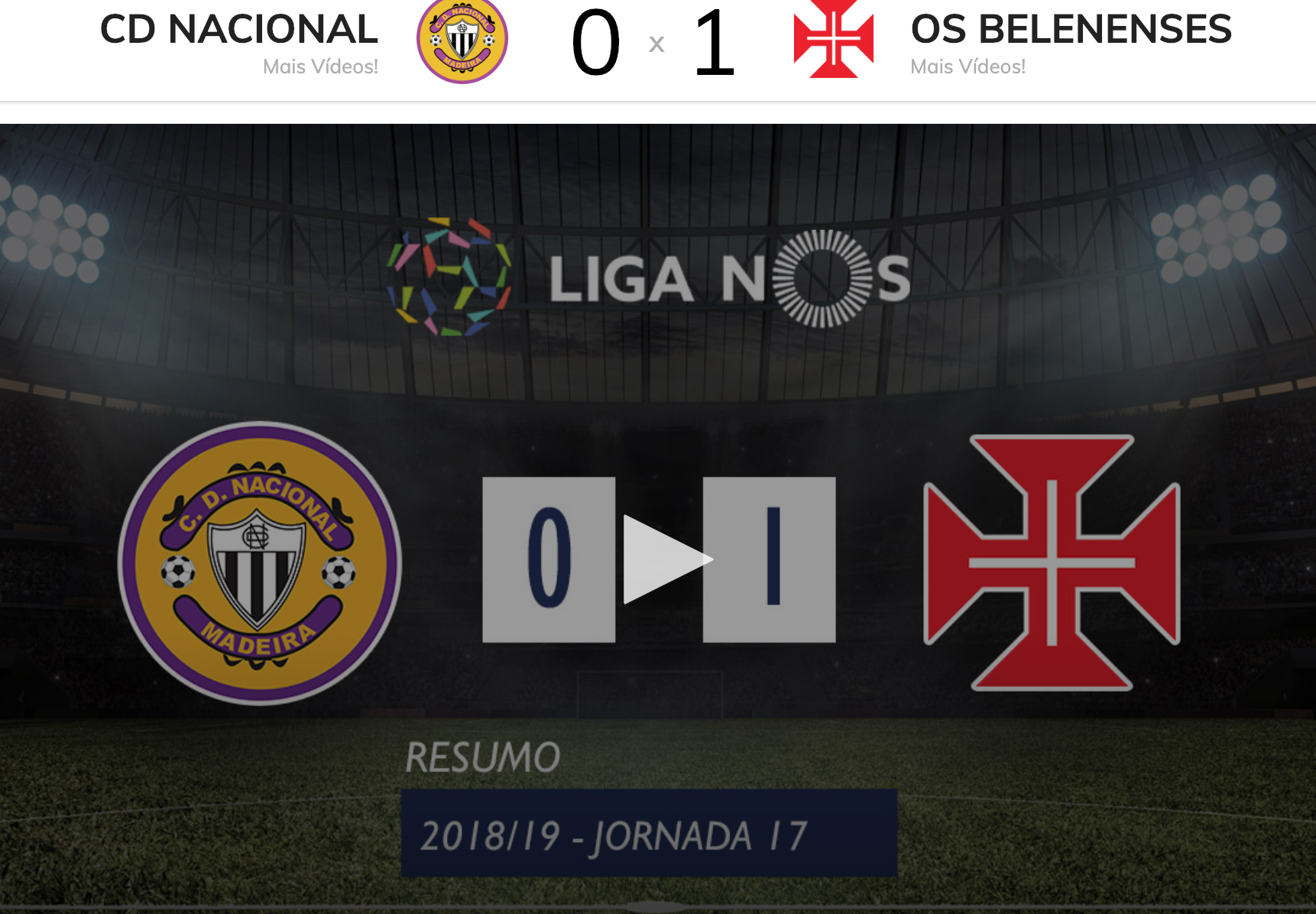Select the large CD Nacional Madeira crest

(x=260, y=563)
